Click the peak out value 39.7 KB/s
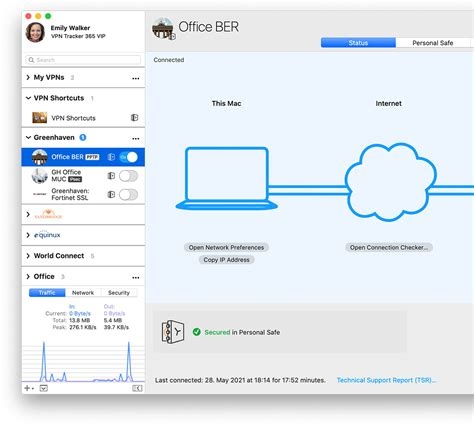 coord(116,327)
